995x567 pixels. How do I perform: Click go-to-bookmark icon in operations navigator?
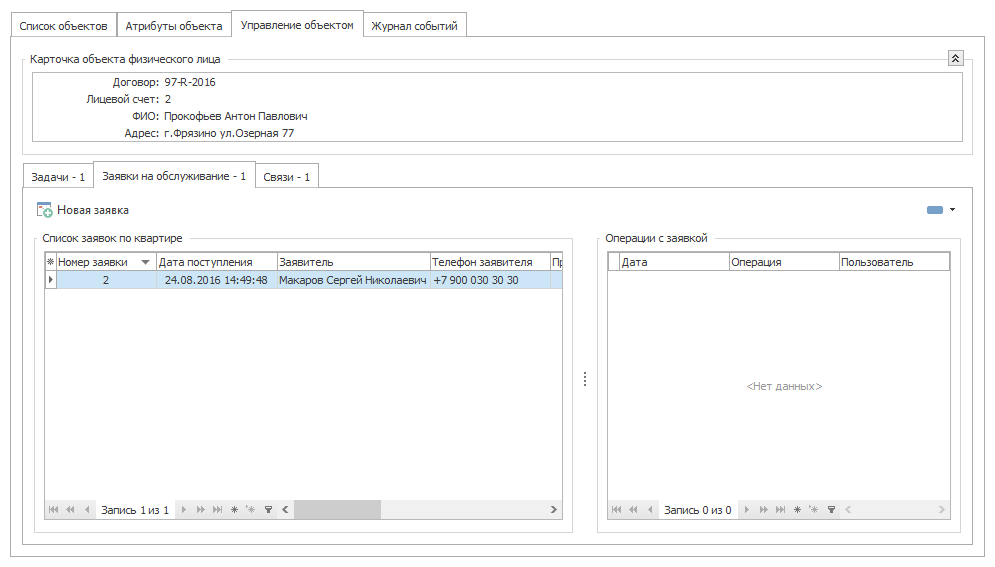coord(814,509)
